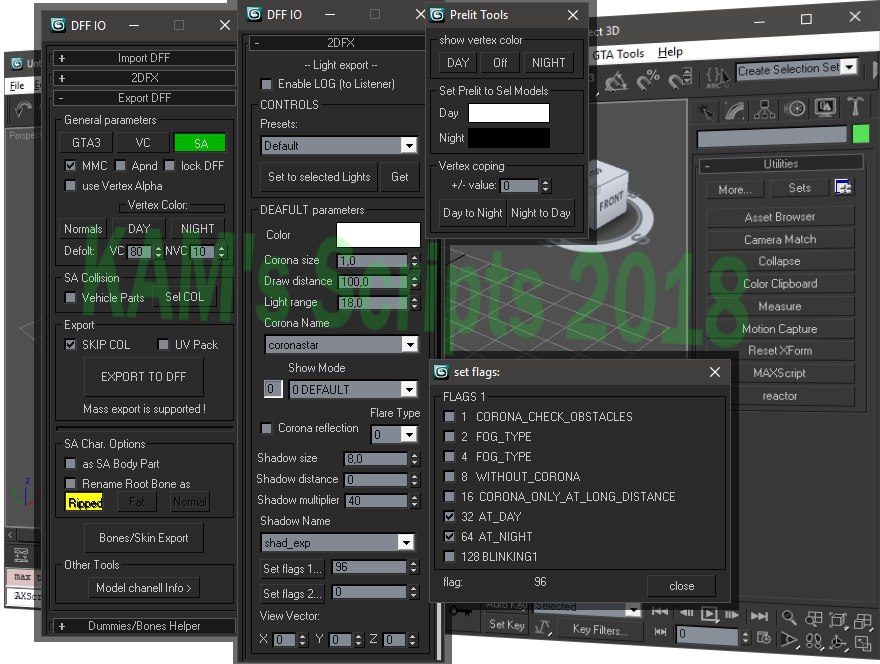
Task: Click the Go to End playback button
Action: tap(760, 615)
